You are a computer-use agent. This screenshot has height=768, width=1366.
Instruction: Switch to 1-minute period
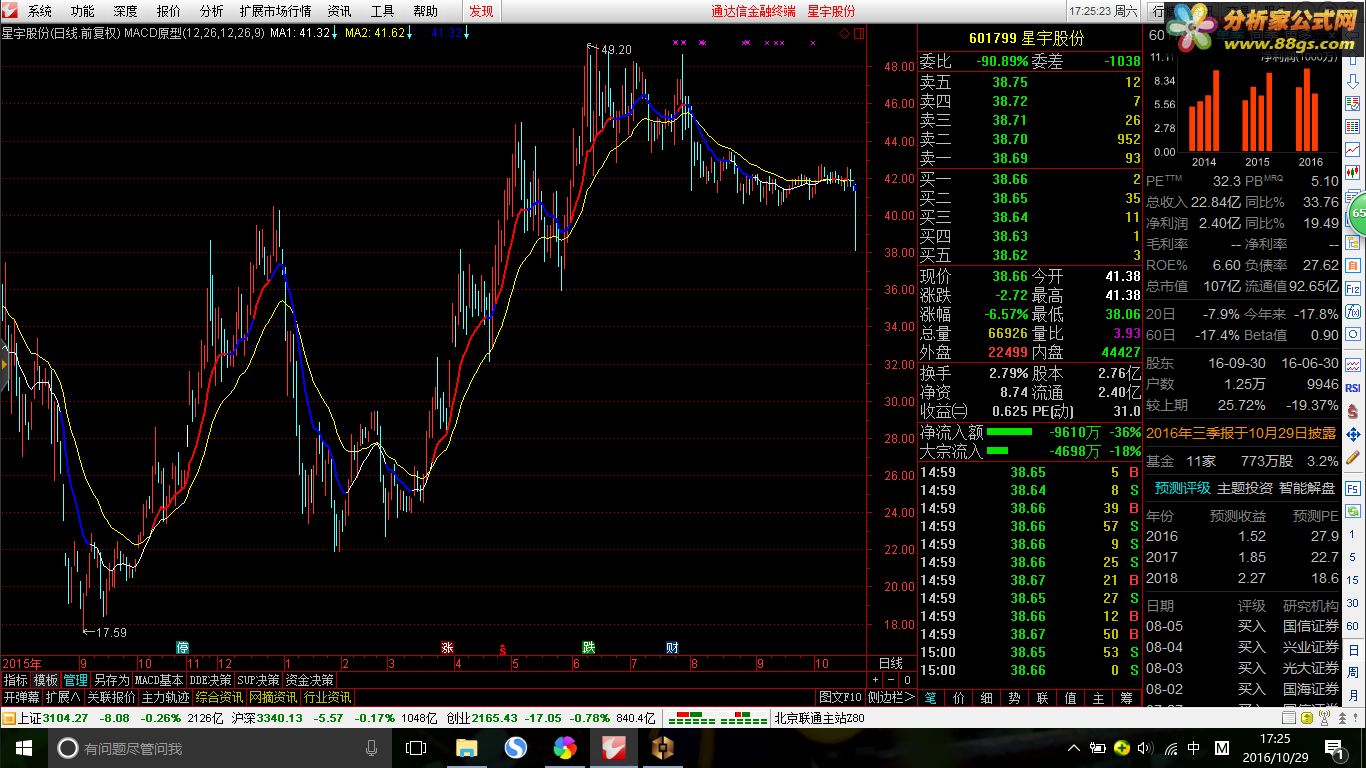coord(1353,534)
